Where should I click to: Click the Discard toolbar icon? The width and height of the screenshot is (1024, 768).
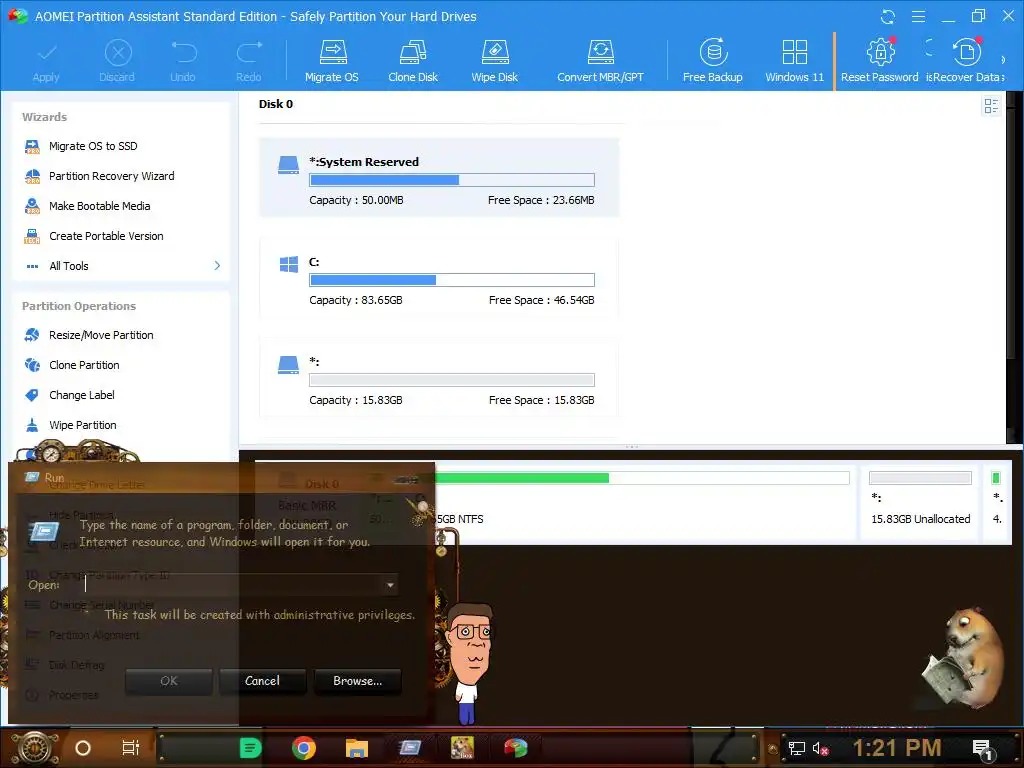118,53
